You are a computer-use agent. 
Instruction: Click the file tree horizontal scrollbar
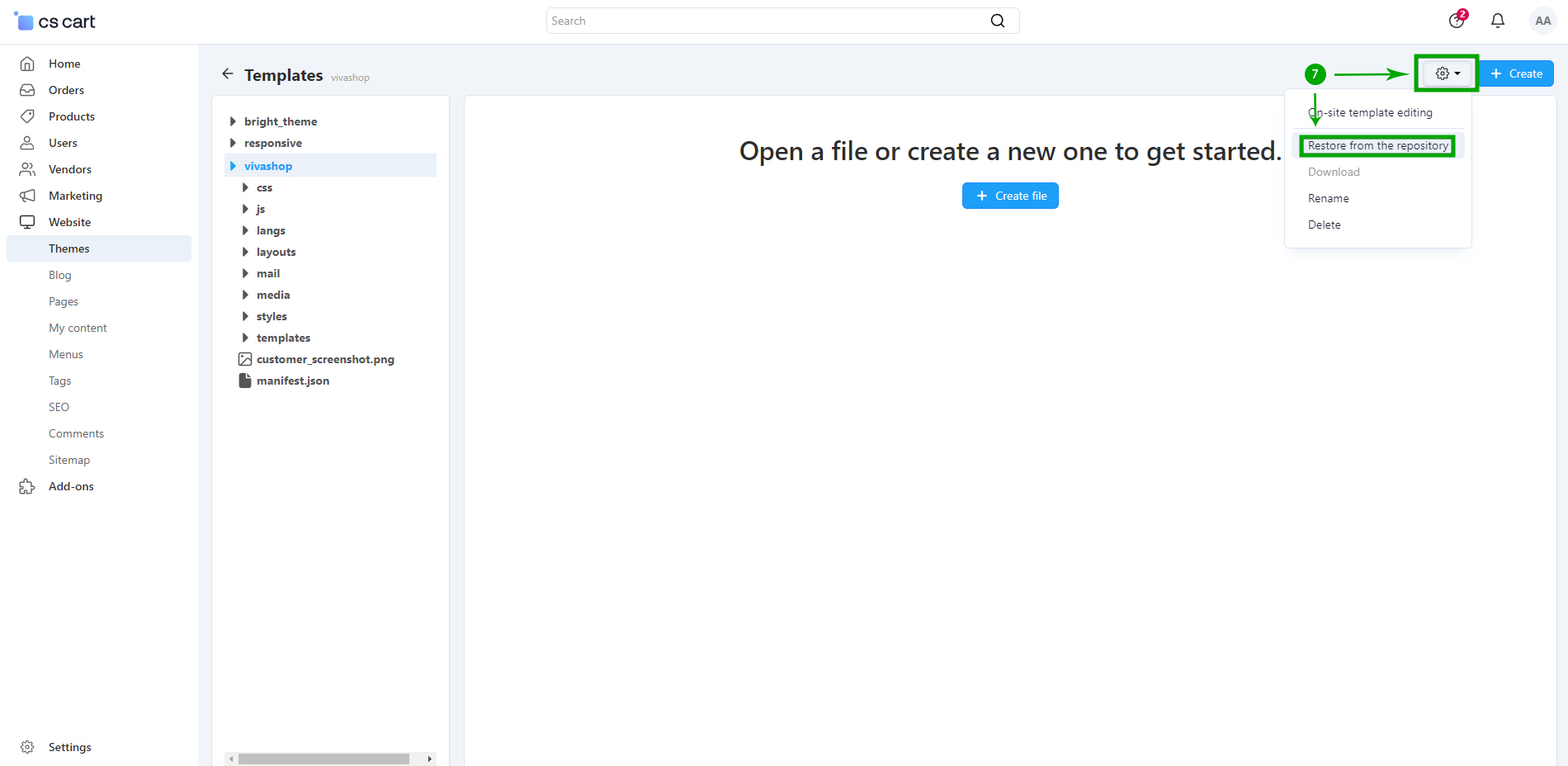[324, 759]
